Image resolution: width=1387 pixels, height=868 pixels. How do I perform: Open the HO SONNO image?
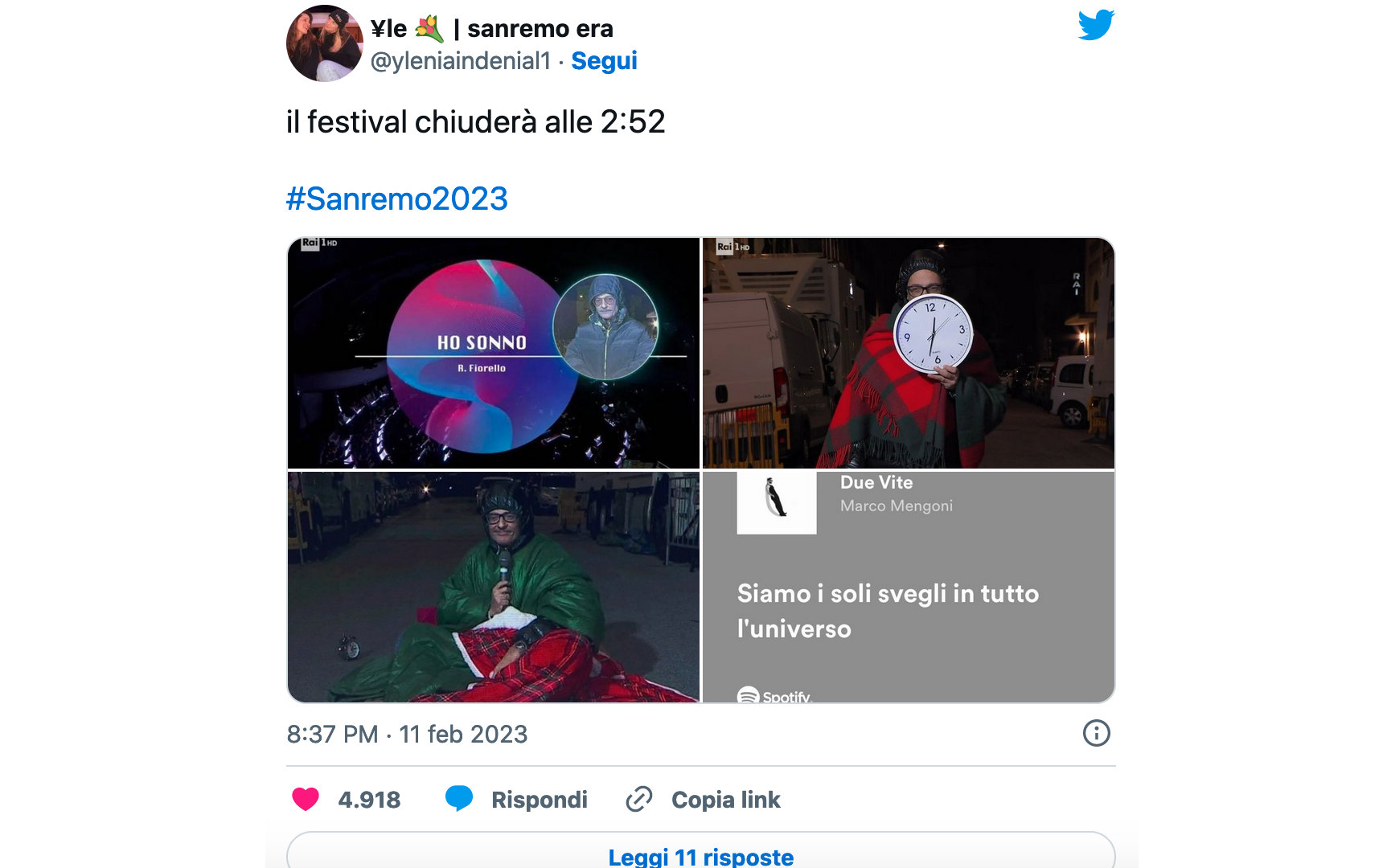click(494, 353)
